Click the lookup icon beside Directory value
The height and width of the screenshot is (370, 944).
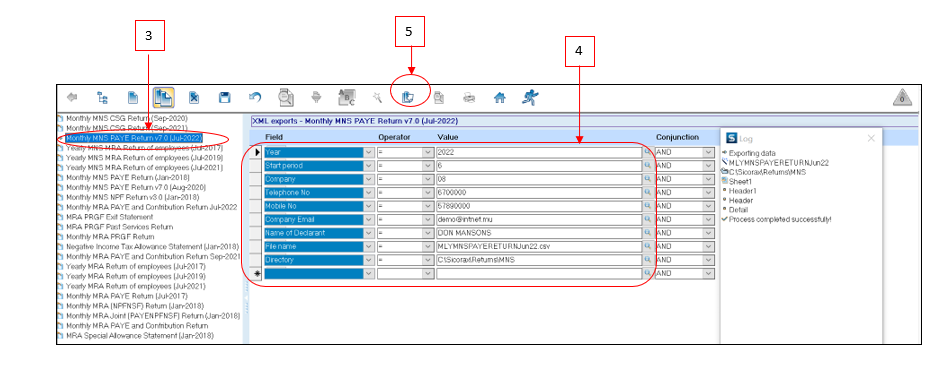[647, 260]
